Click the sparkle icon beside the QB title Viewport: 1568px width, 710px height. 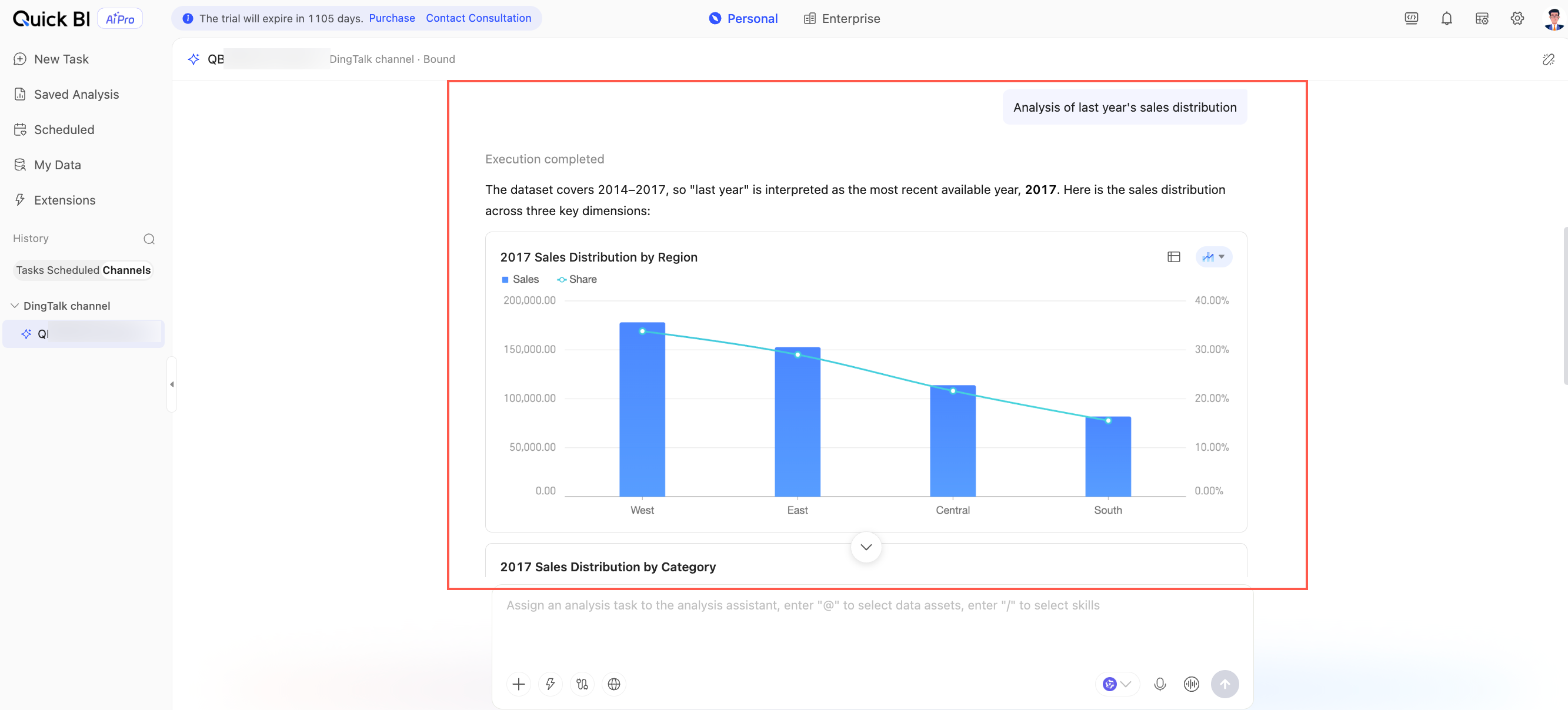point(194,59)
